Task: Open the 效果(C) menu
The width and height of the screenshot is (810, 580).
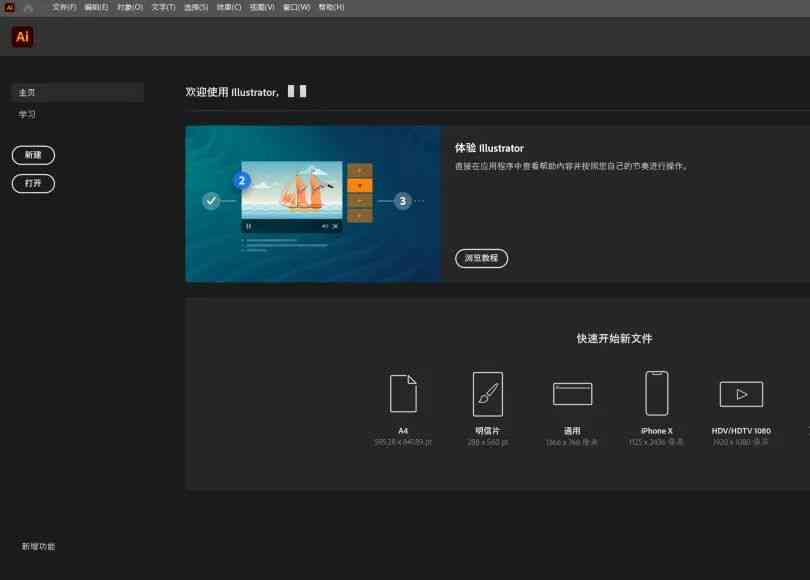Action: point(229,7)
